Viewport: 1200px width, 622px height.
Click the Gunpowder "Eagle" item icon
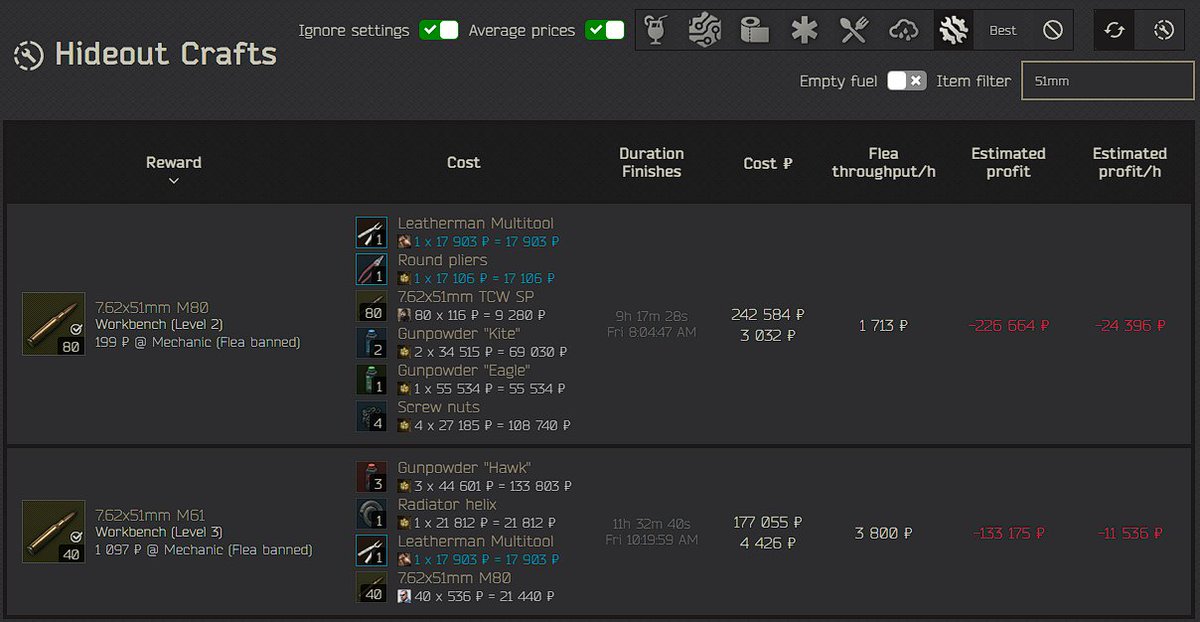(371, 379)
